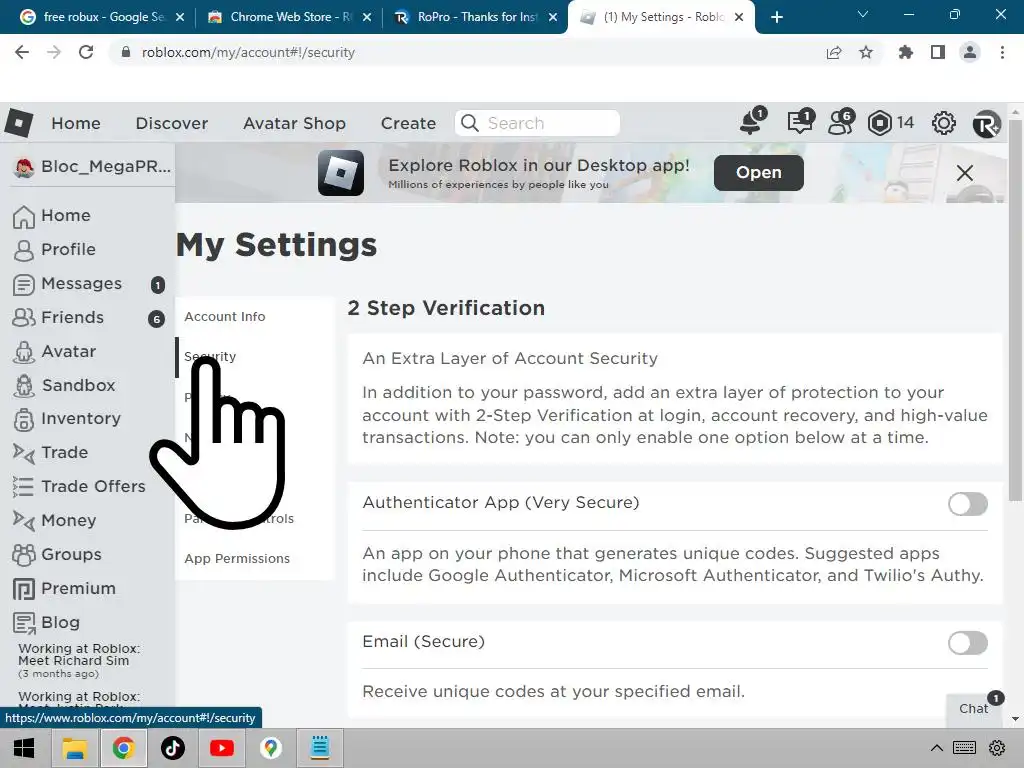Switch to the Chrome Web Store tab
This screenshot has height=768, width=1024.
[289, 17]
